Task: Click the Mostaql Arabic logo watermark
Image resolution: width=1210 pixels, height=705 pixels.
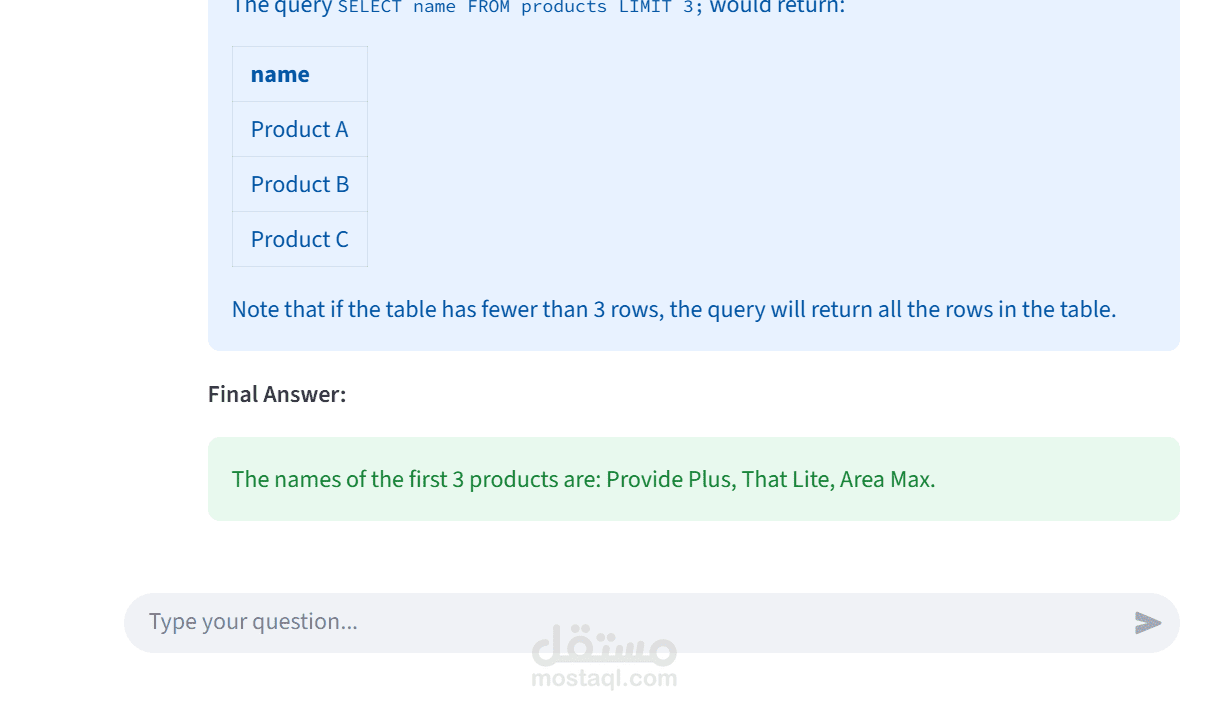Action: point(604,647)
